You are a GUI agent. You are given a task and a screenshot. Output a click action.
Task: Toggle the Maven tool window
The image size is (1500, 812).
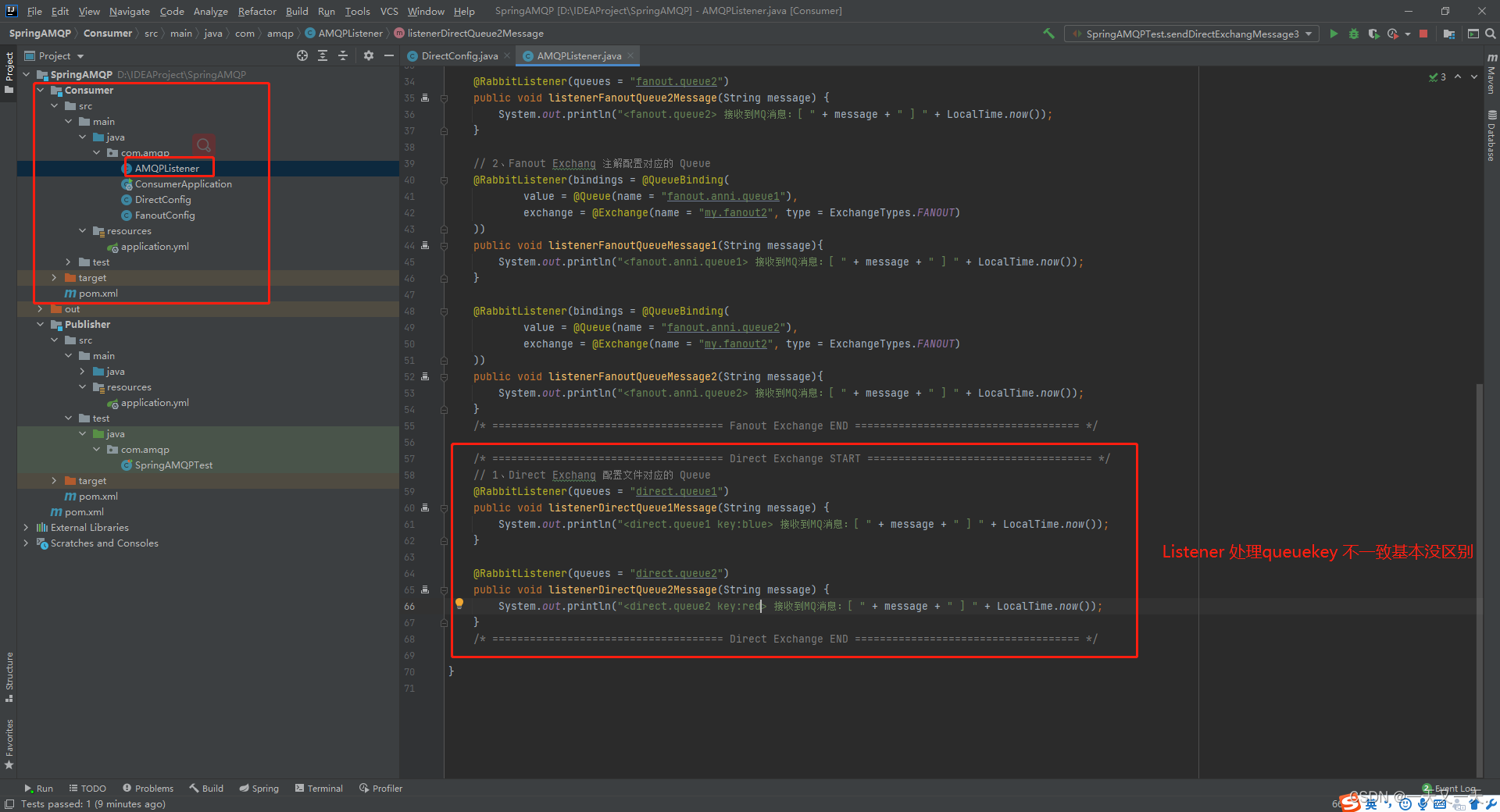1491,74
